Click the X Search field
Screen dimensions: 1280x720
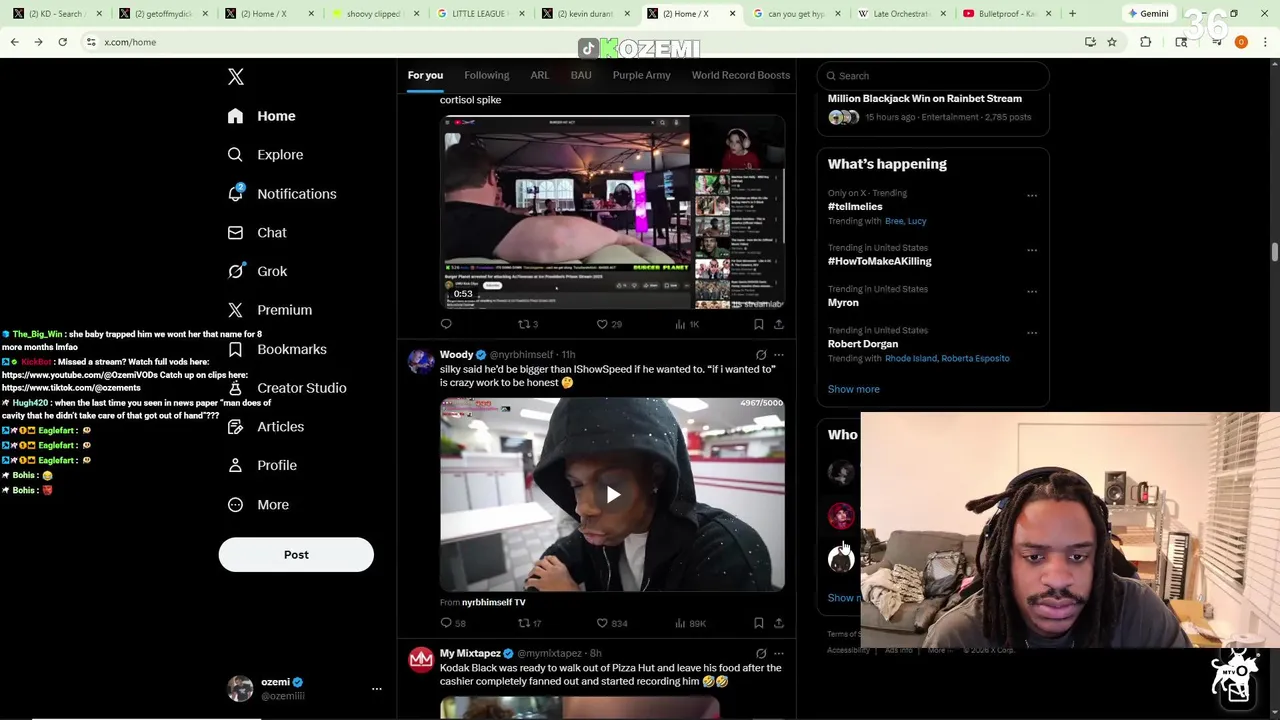933,76
